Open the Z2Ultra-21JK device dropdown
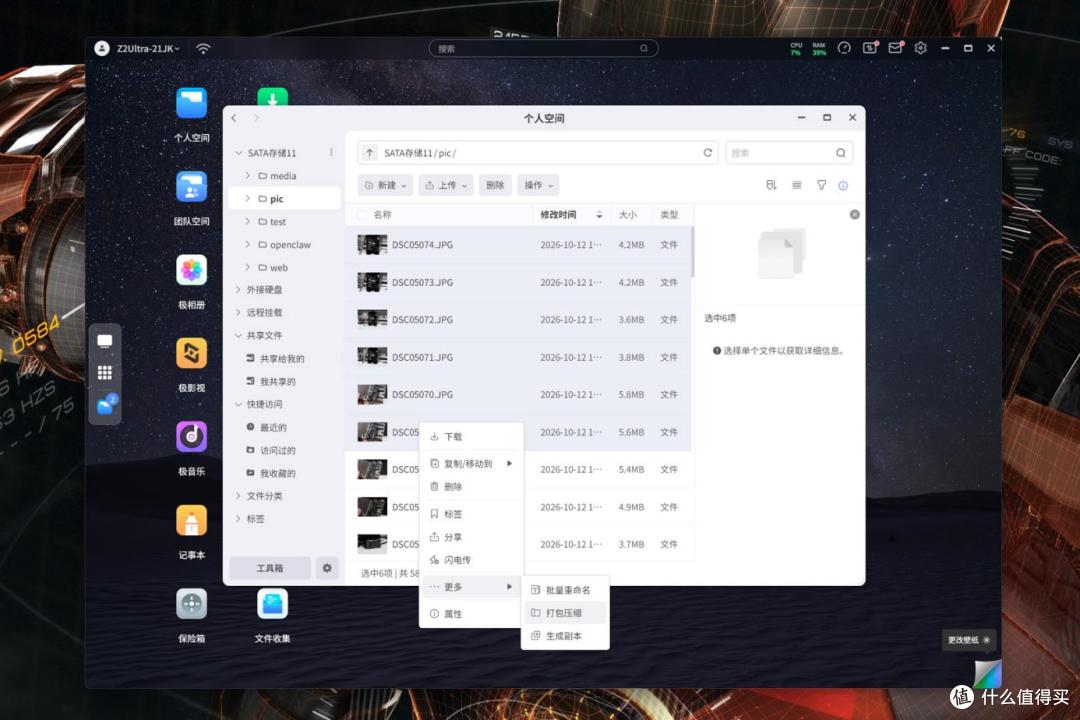 [147, 48]
